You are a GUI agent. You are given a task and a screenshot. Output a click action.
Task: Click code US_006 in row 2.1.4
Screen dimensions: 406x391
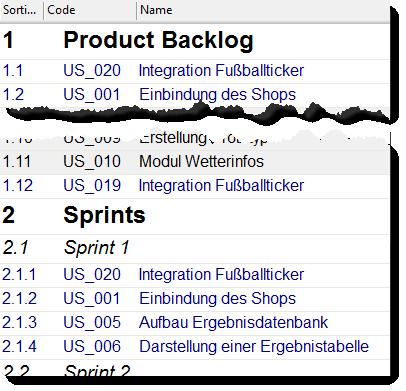(x=92, y=347)
